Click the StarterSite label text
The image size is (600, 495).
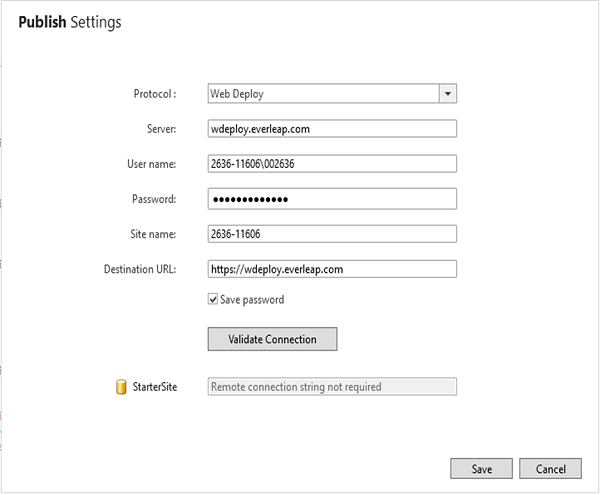[155, 386]
